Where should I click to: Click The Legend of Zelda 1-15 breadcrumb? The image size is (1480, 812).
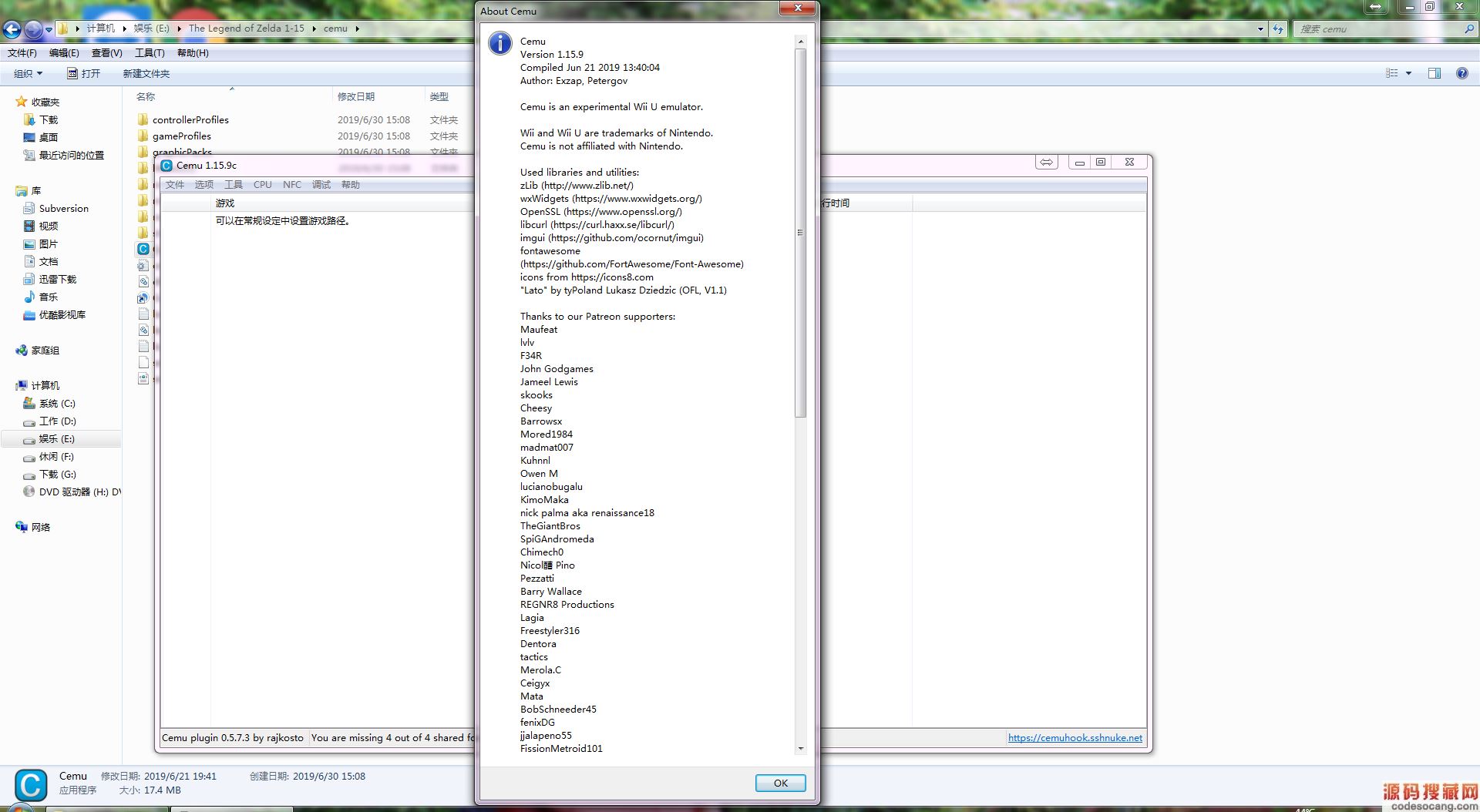point(247,29)
